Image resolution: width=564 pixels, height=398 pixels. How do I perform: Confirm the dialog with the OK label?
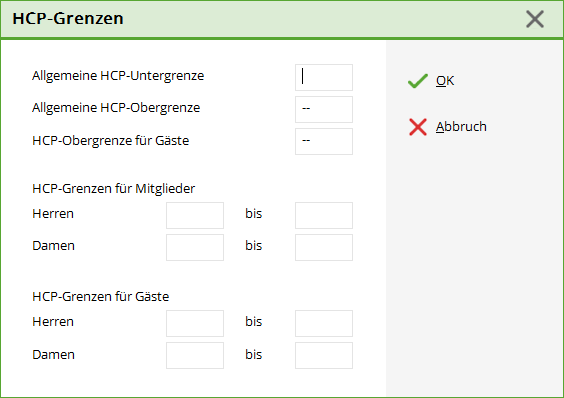(445, 81)
